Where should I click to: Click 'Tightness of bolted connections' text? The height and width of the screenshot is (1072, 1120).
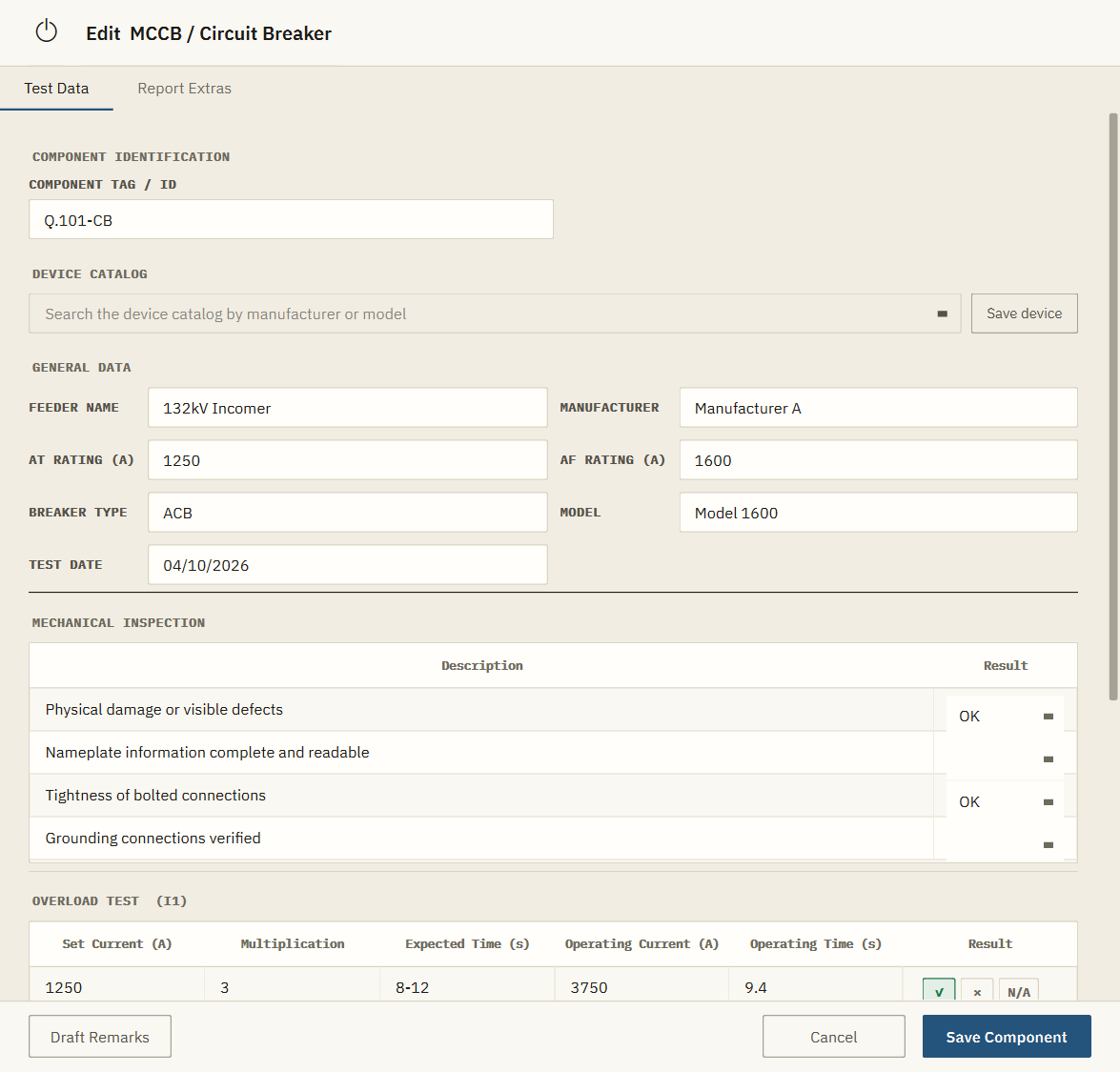click(155, 795)
